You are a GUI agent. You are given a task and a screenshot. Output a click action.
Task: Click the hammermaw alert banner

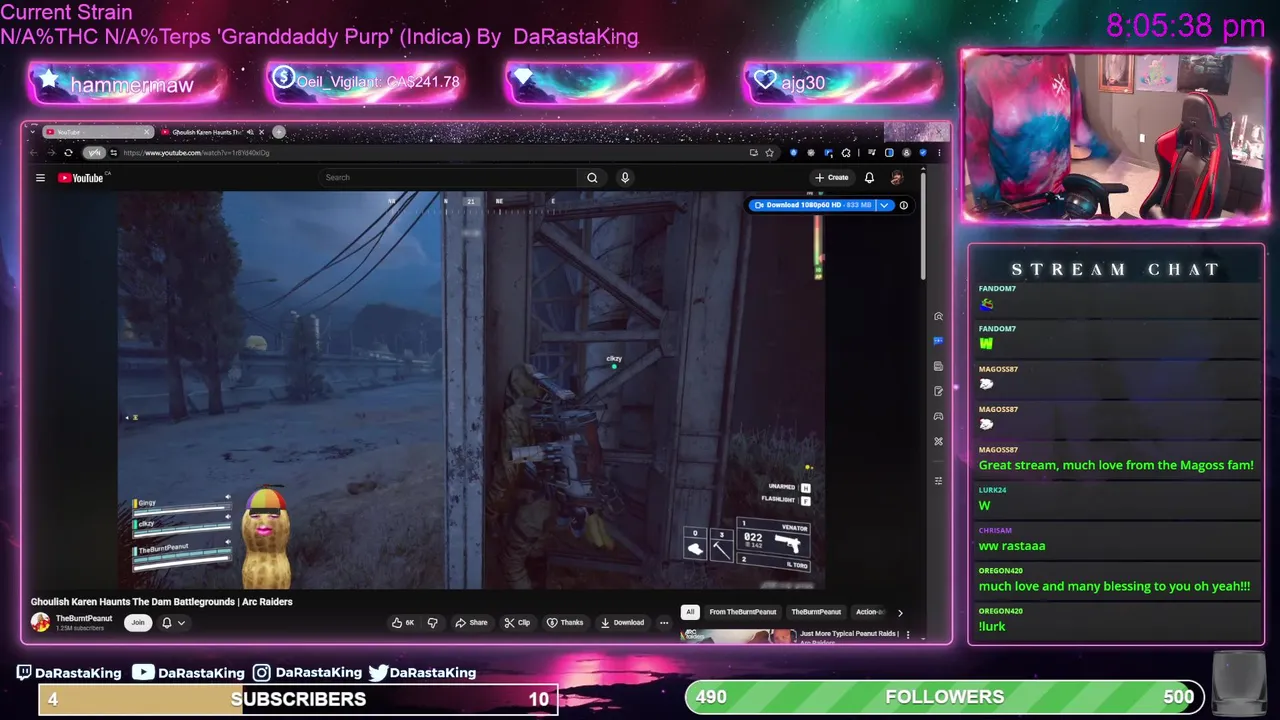point(127,84)
